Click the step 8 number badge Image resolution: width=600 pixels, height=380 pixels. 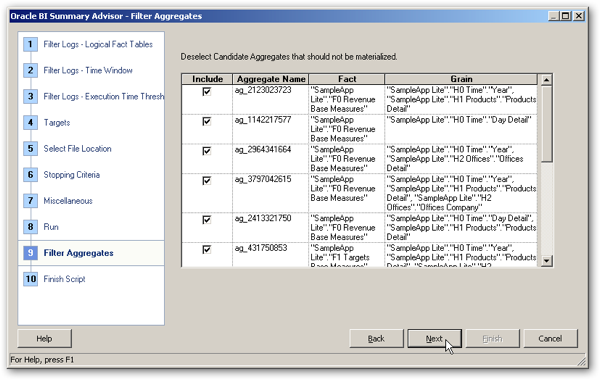[31, 227]
